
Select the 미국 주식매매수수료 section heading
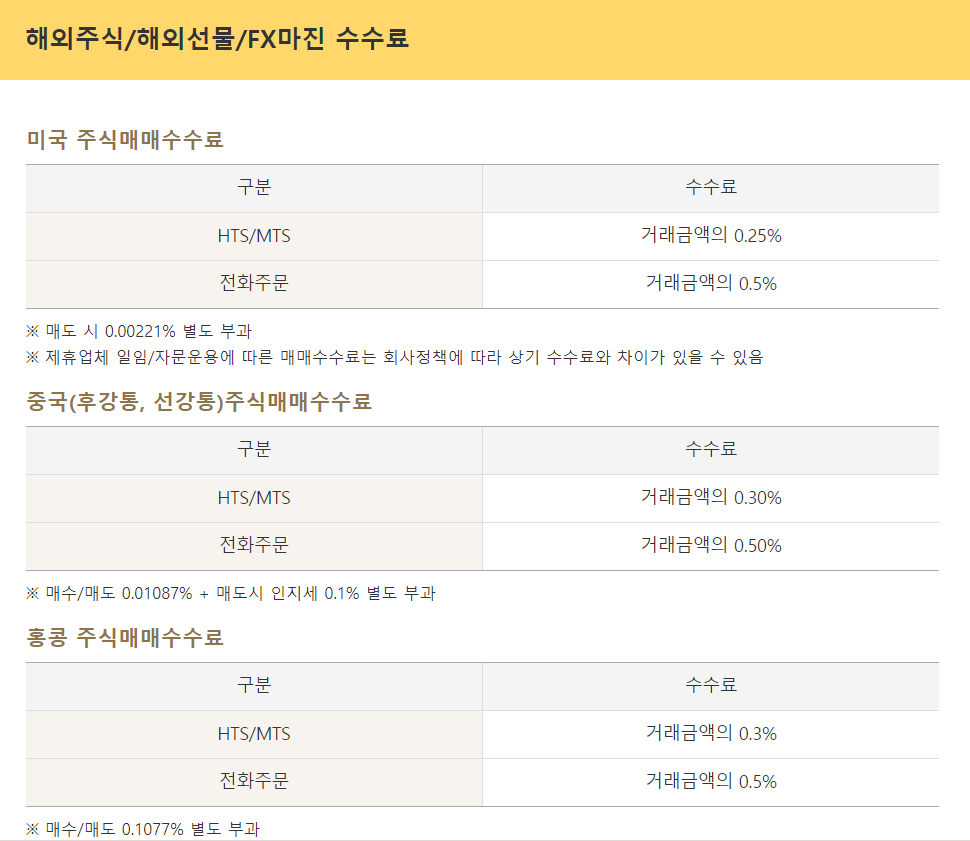[125, 139]
